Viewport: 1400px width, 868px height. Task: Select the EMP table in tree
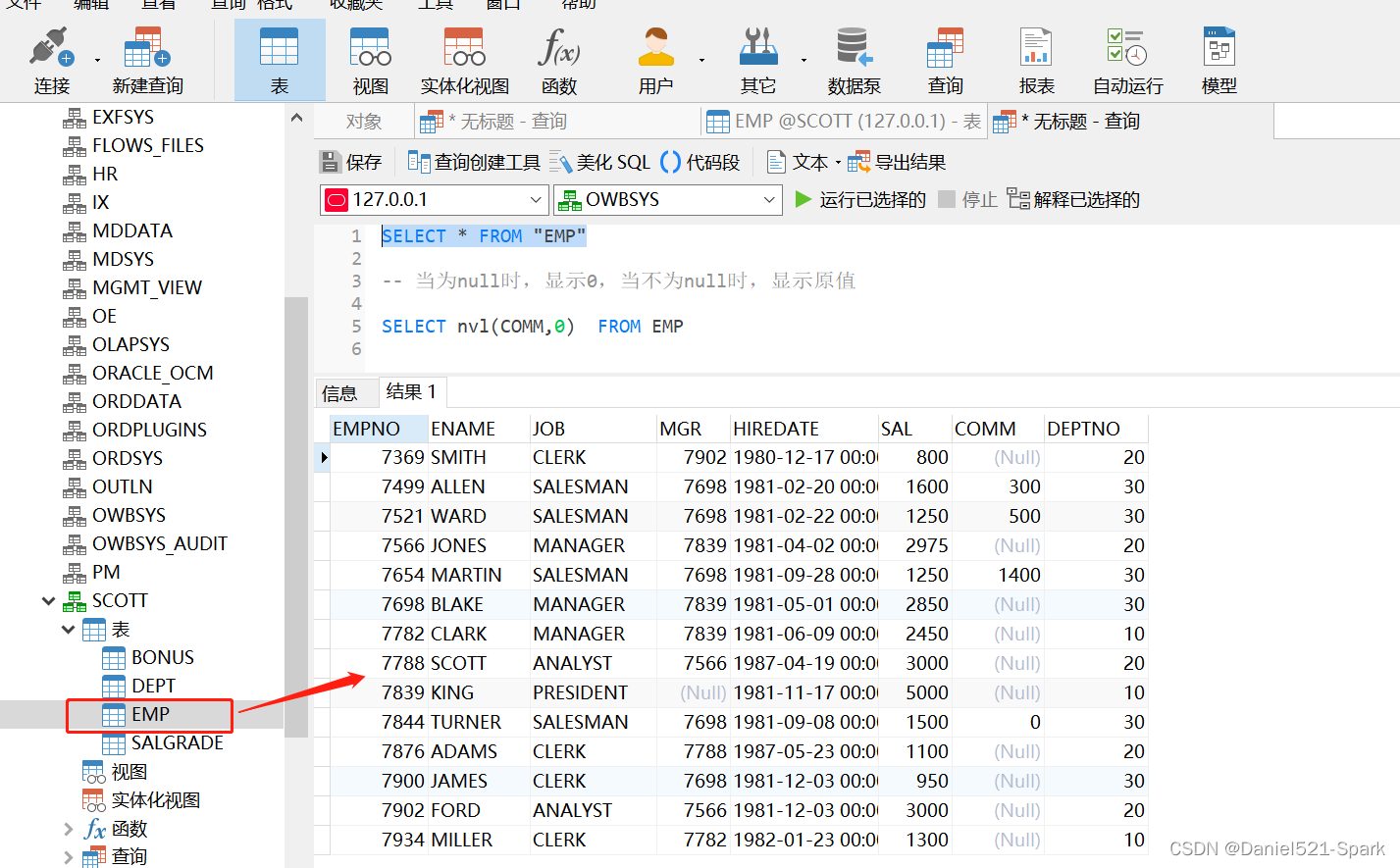pyautogui.click(x=149, y=715)
